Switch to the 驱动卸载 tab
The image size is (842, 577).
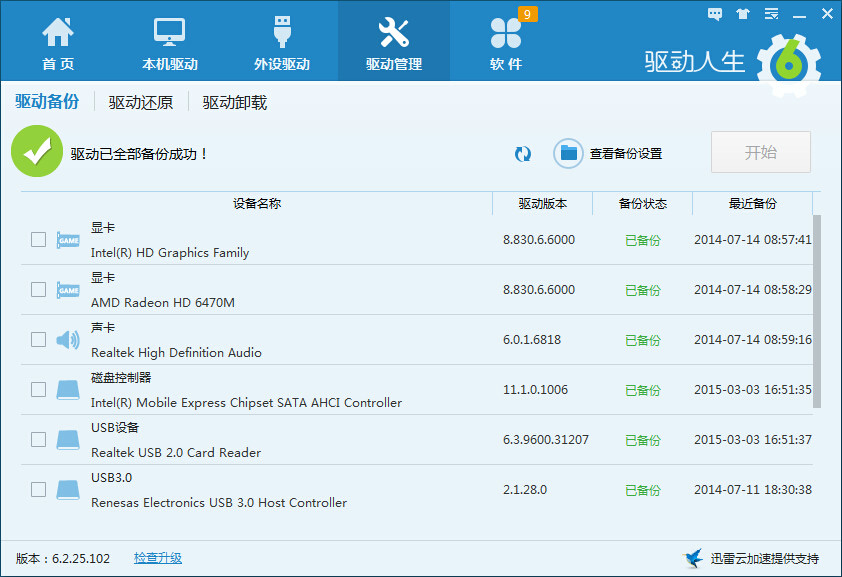click(235, 102)
